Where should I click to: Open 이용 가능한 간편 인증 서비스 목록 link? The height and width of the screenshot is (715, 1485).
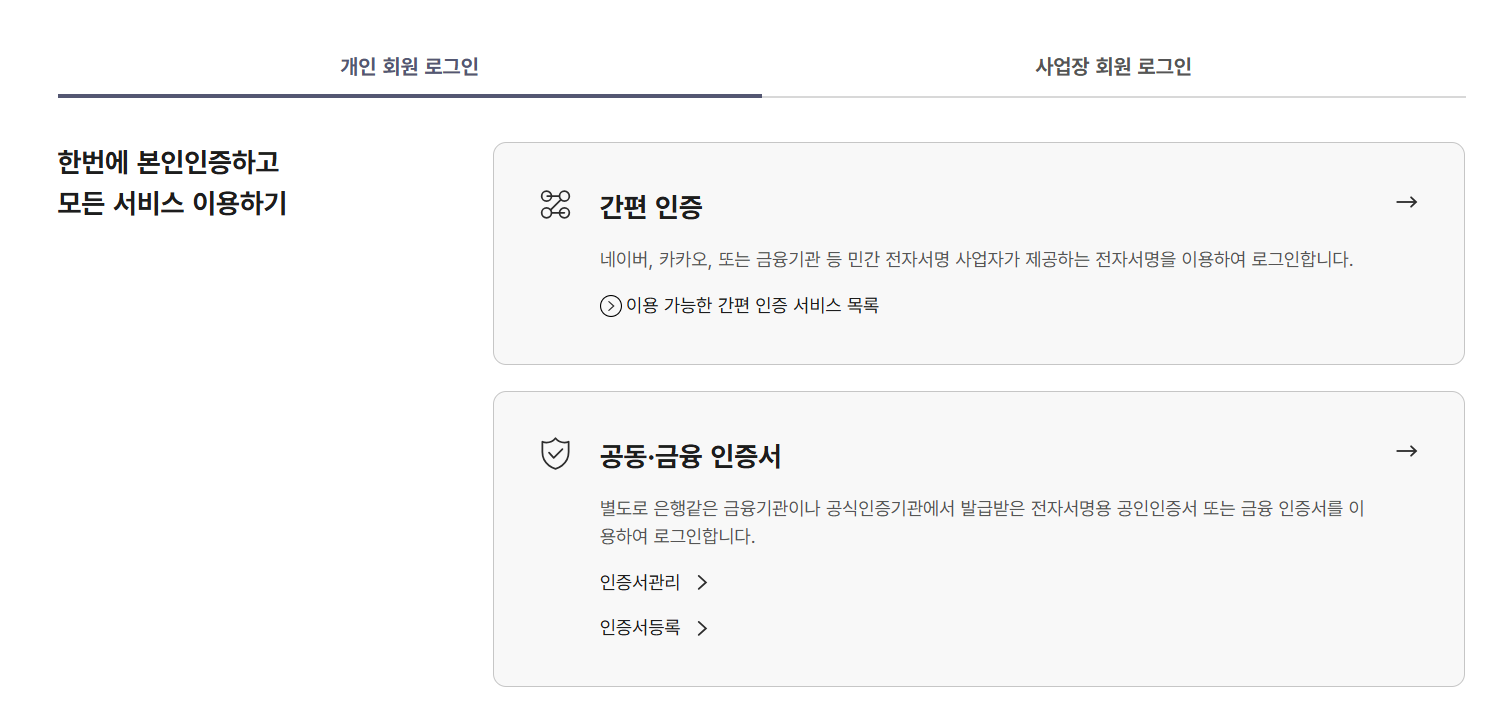[739, 306]
